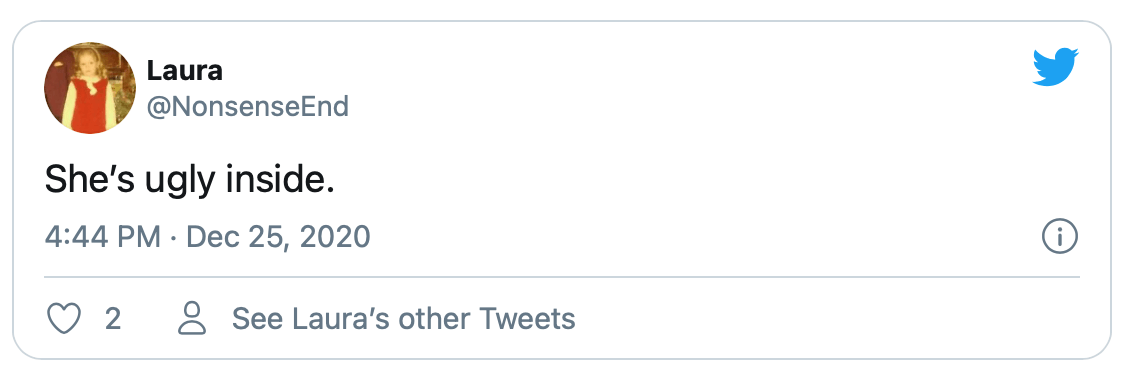Click the word "She's" in the tweet

pos(89,180)
